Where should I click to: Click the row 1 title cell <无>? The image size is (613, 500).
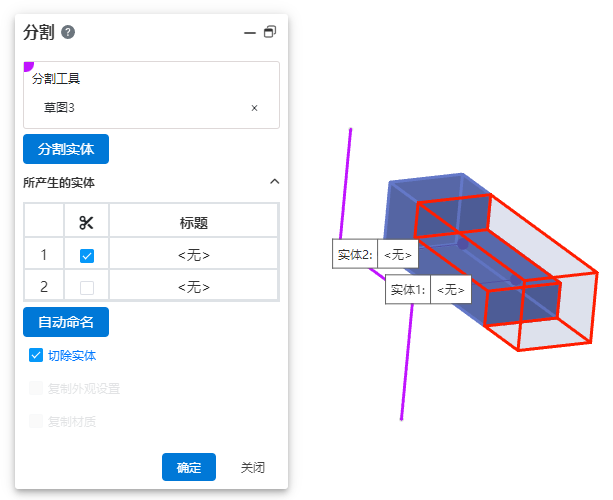coord(194,255)
